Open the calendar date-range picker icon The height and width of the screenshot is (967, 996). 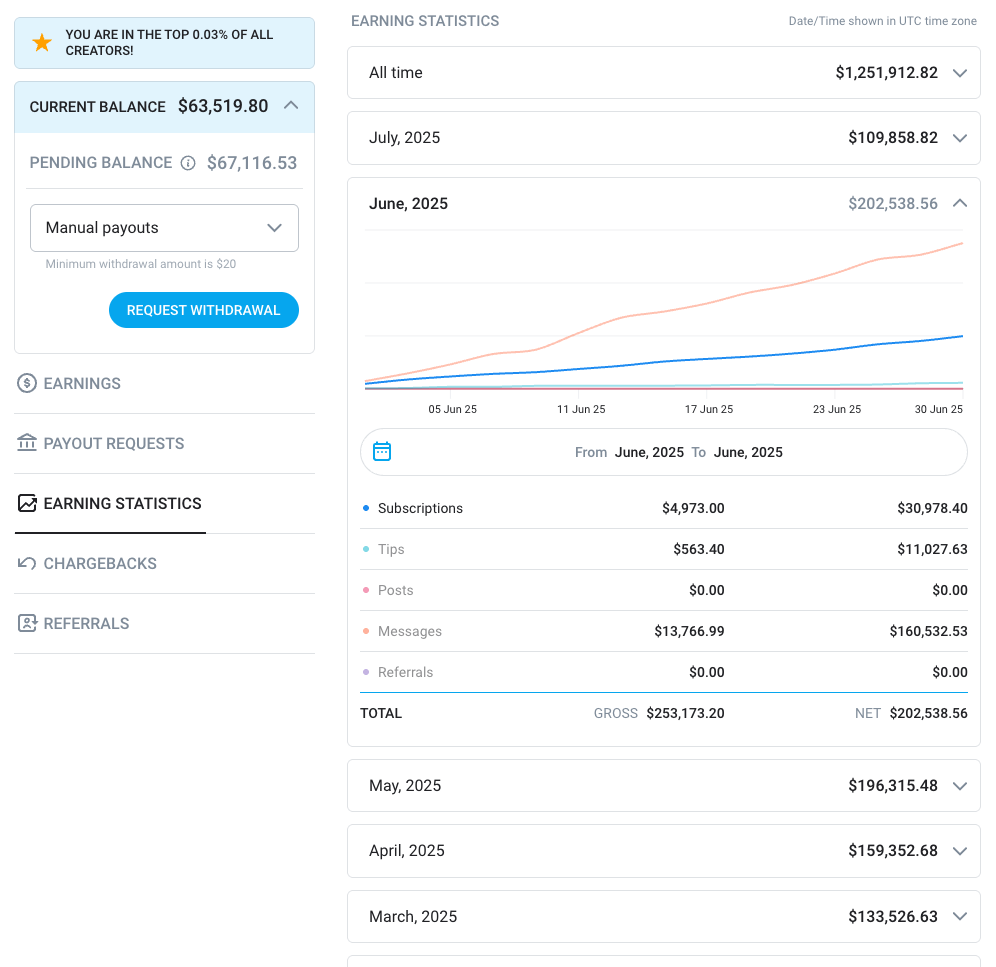[382, 452]
